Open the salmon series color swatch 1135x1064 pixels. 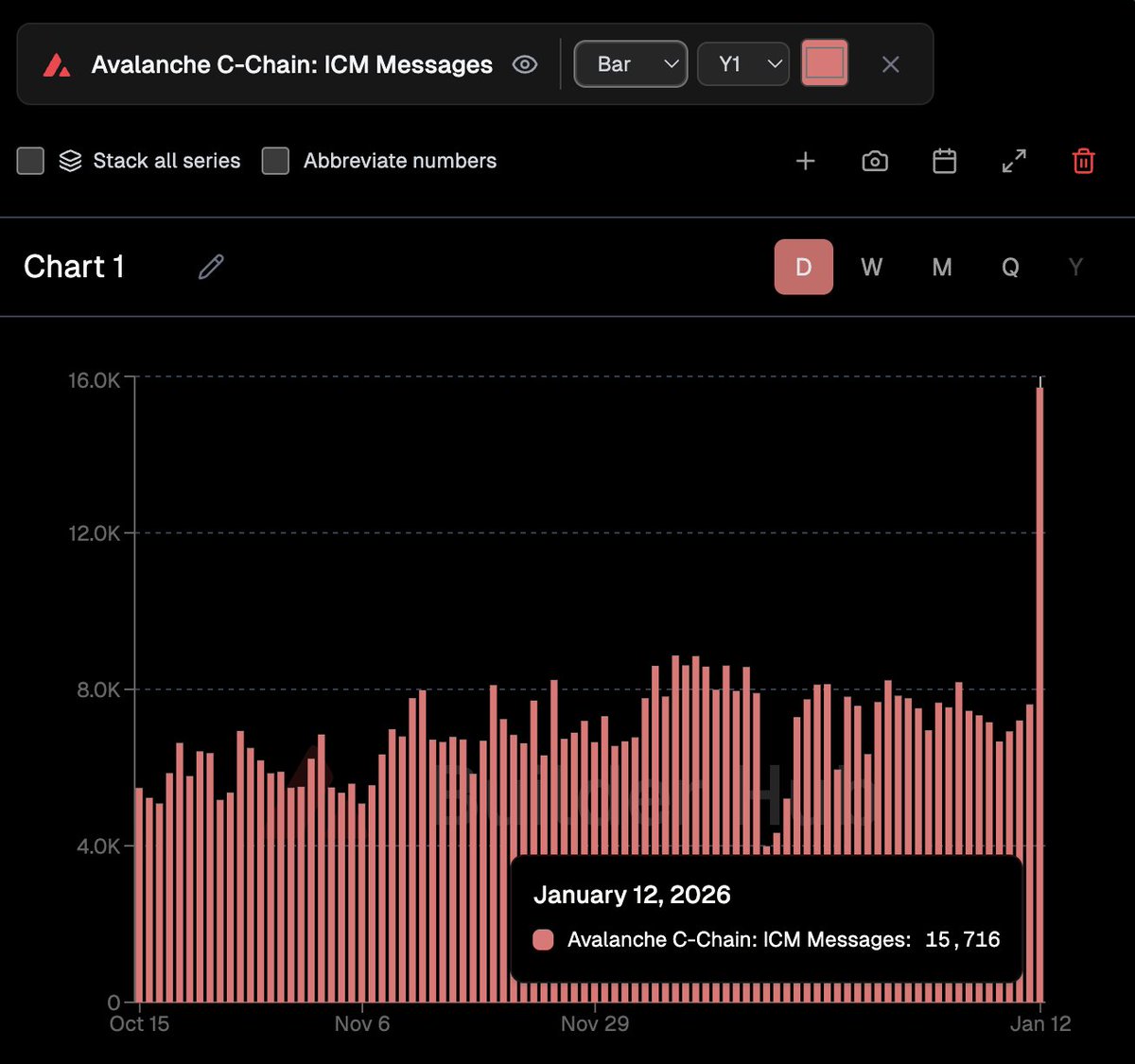825,64
